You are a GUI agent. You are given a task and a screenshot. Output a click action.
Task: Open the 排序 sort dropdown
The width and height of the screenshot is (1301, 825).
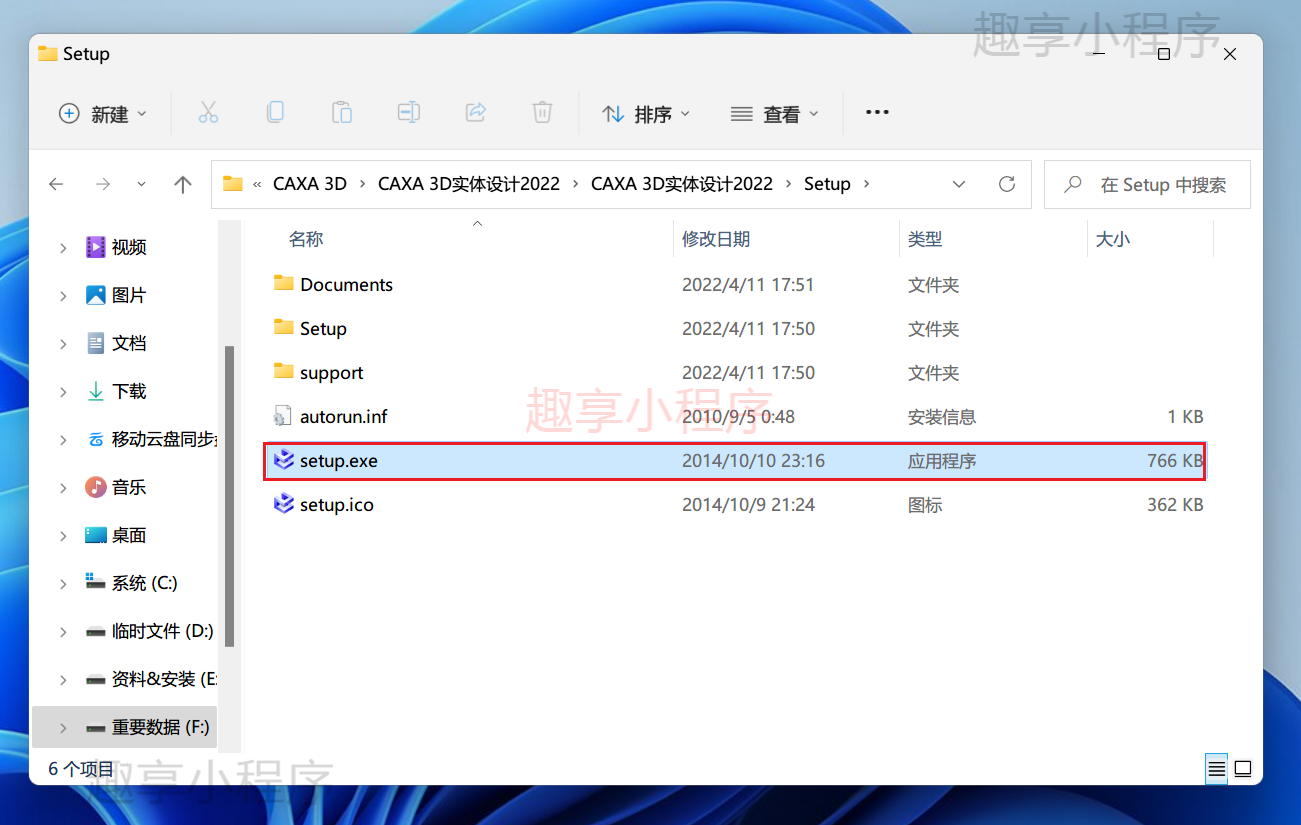click(x=647, y=113)
